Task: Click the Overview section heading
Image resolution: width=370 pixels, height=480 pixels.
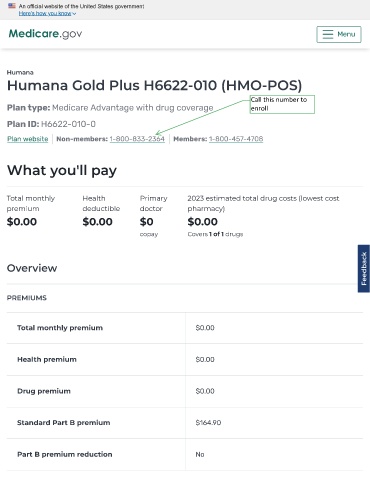Action: point(32,268)
